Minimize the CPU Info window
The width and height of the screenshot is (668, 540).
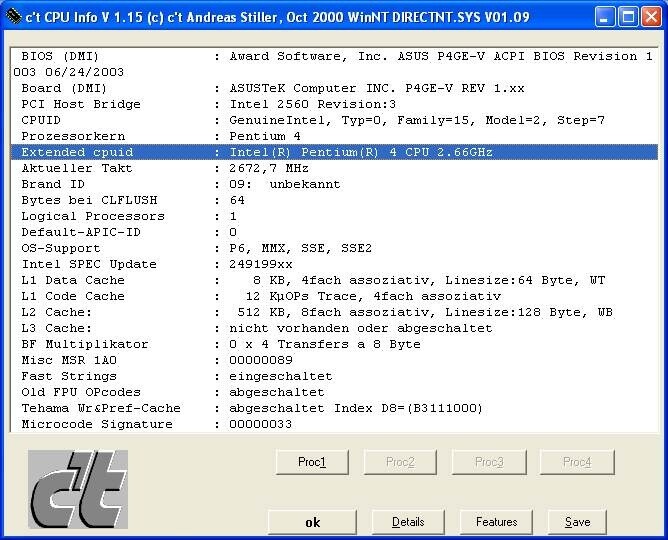(x=605, y=17)
